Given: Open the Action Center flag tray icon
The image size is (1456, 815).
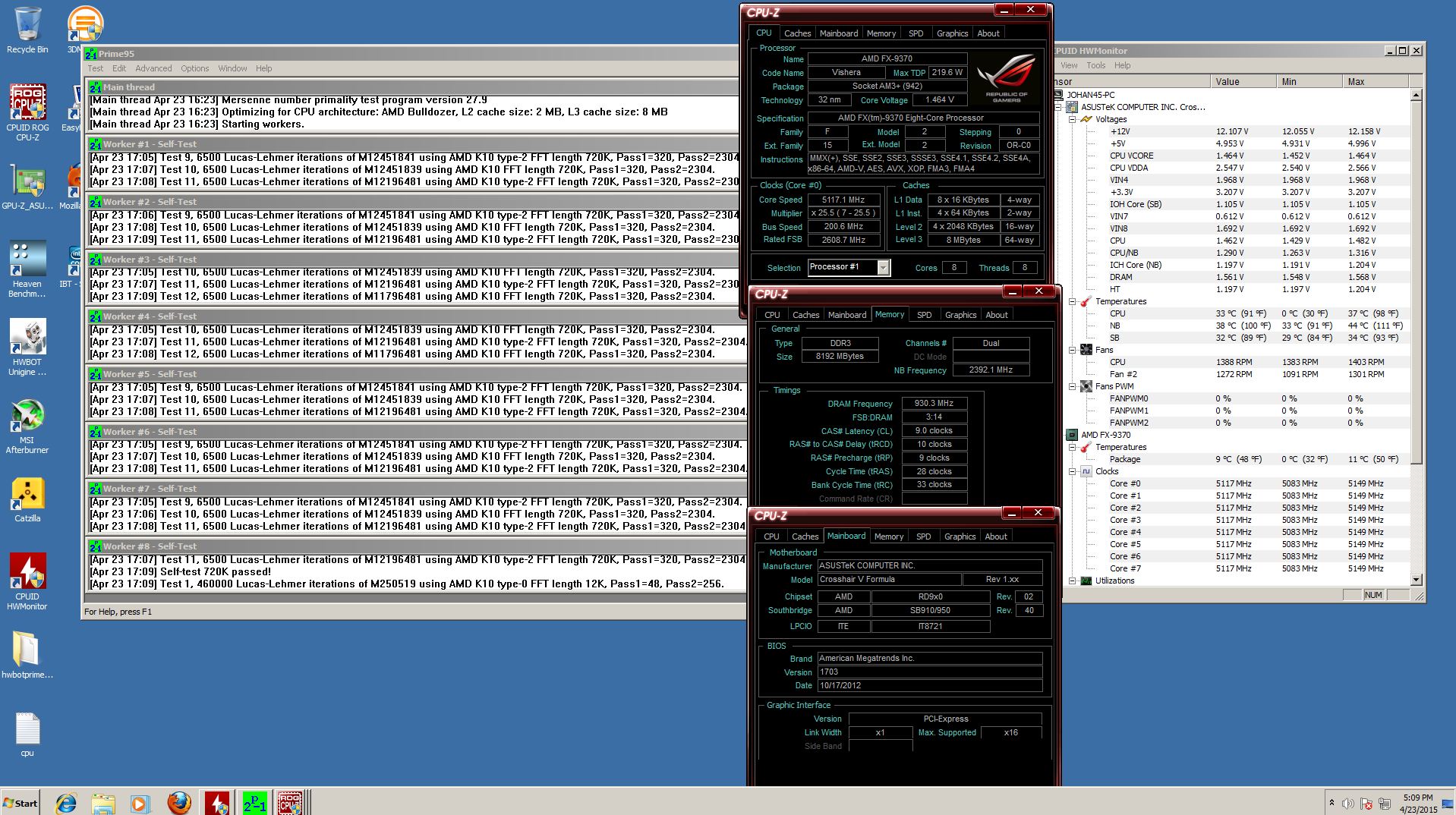Looking at the screenshot, I should coord(1366,804).
